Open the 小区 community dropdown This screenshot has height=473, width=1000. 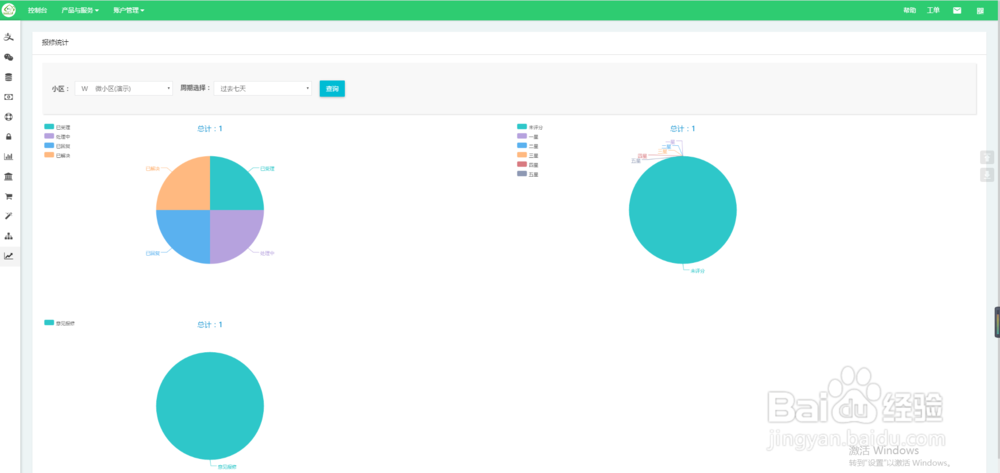(x=124, y=89)
